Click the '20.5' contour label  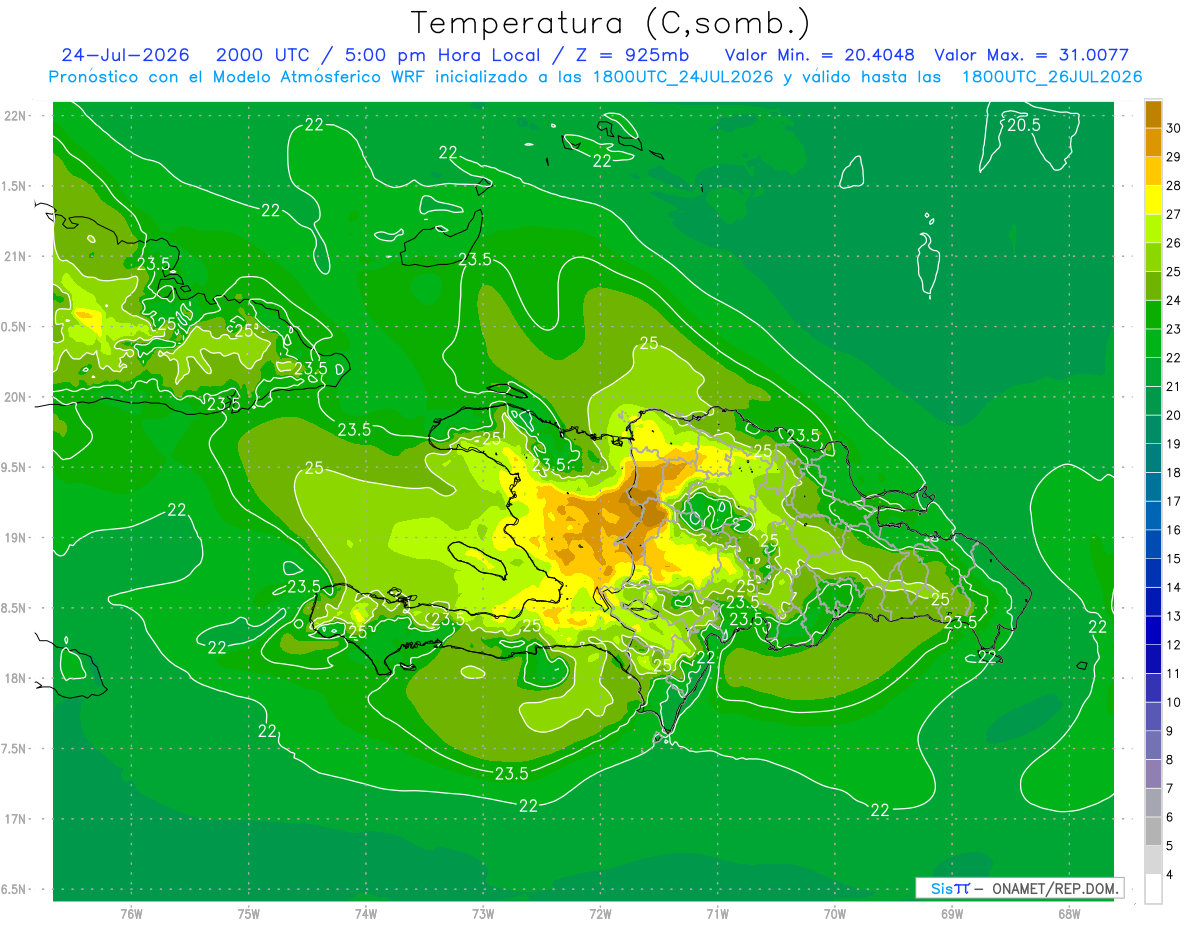(1024, 125)
